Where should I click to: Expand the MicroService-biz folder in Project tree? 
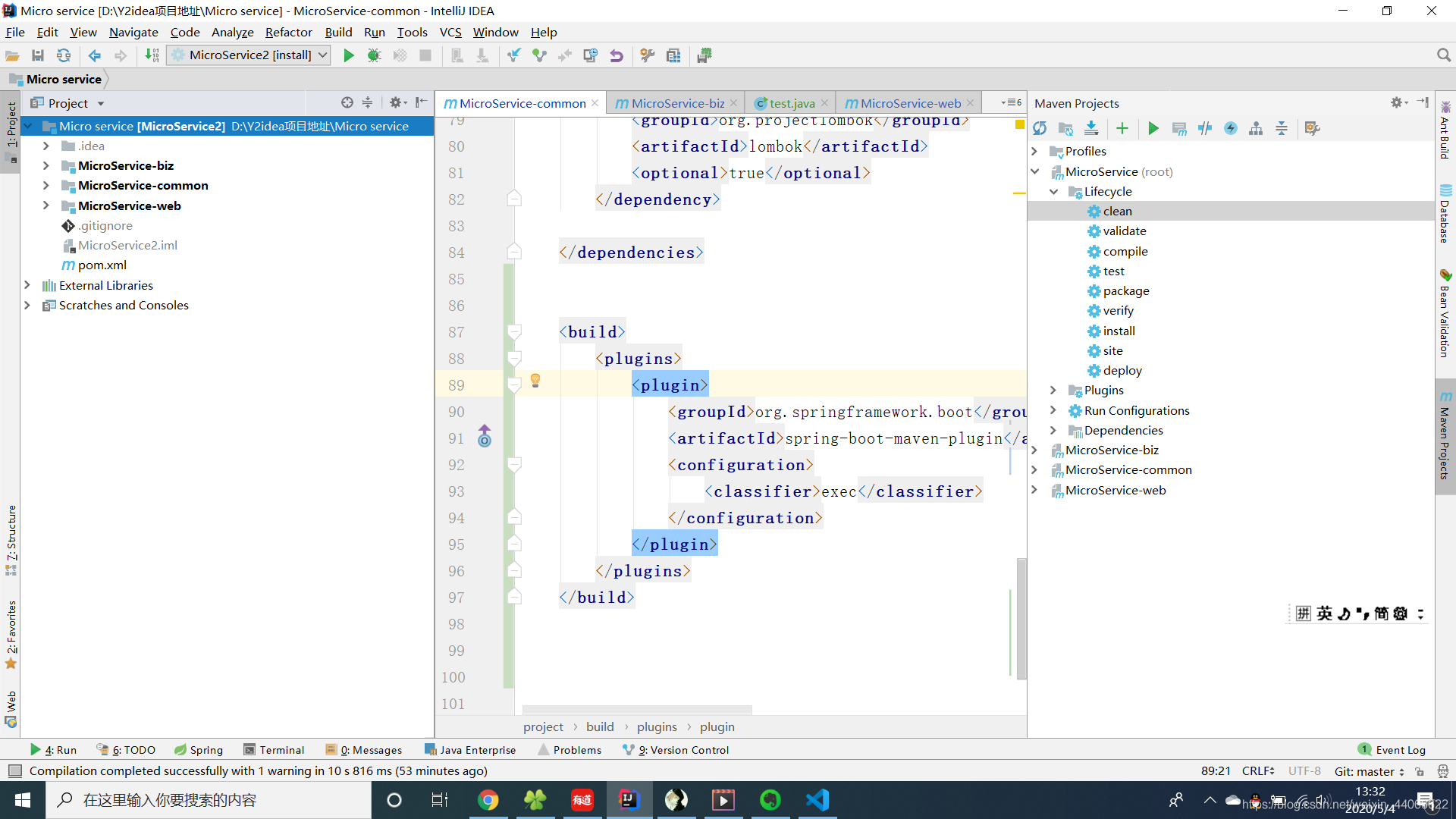(46, 165)
